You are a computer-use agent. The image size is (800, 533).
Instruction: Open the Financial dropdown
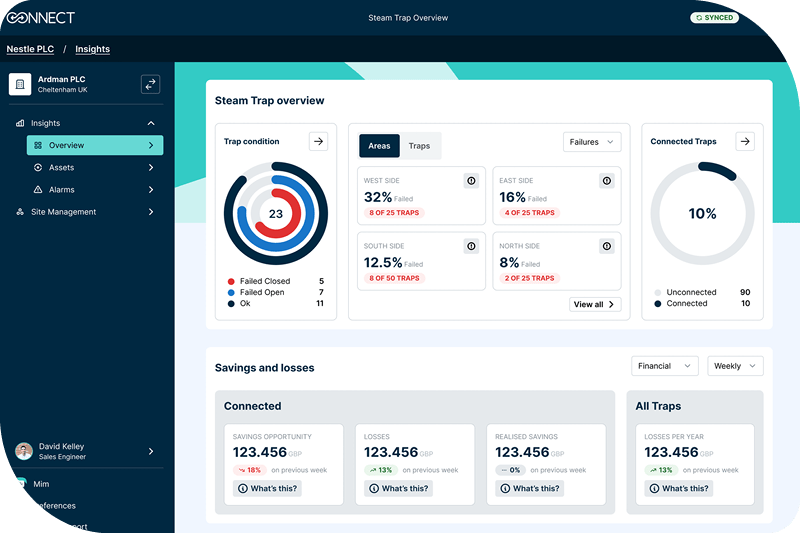tap(664, 366)
